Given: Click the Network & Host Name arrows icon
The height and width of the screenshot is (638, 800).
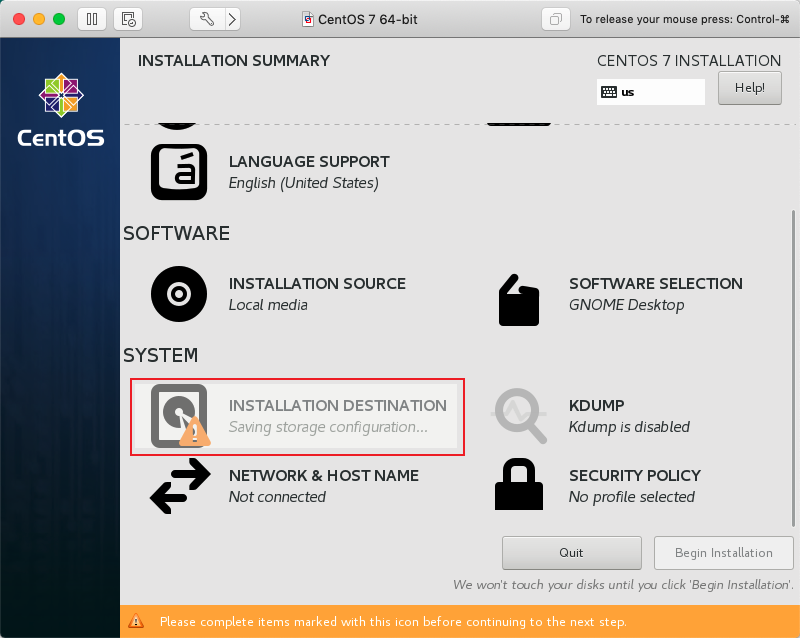Looking at the screenshot, I should tap(180, 486).
